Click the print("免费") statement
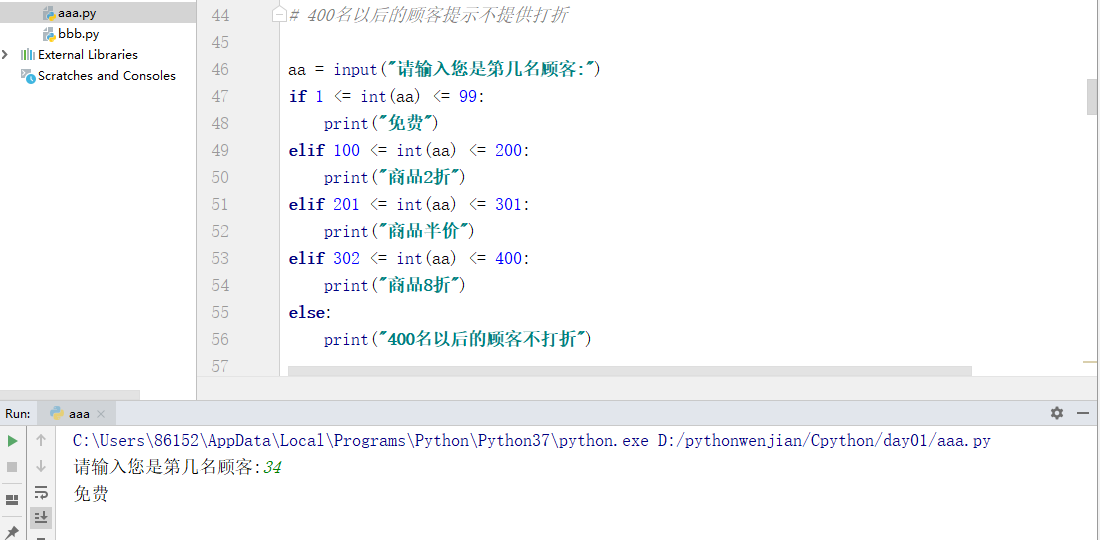This screenshot has height=540, width=1100. point(381,123)
